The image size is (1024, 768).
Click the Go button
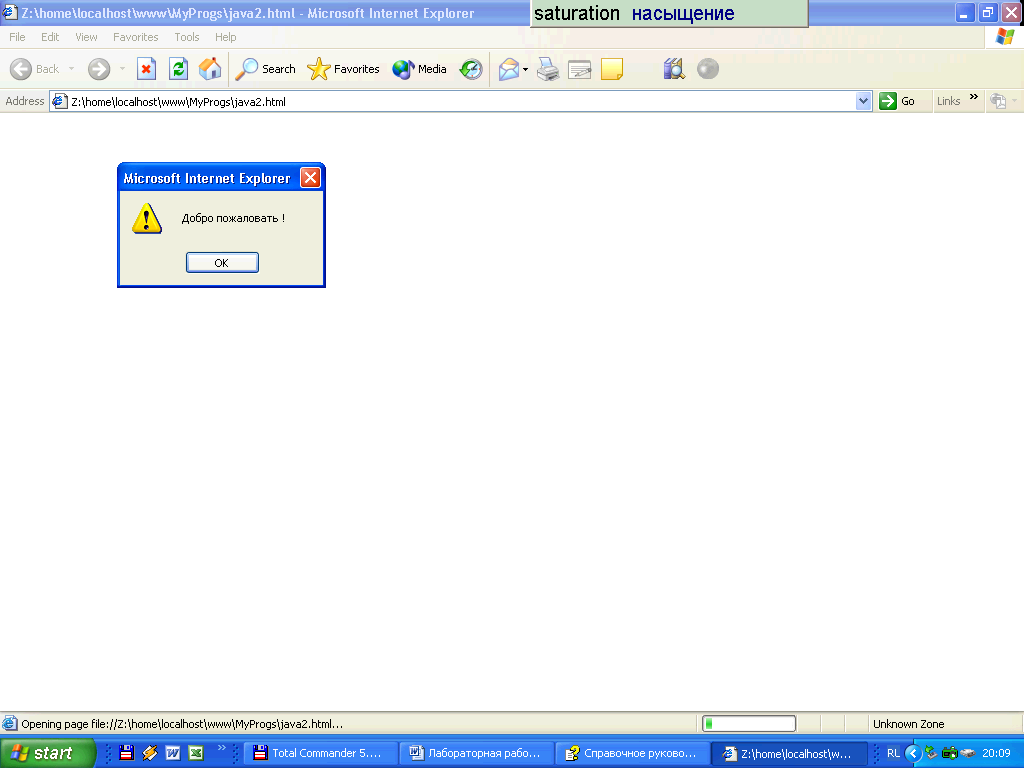click(x=897, y=101)
